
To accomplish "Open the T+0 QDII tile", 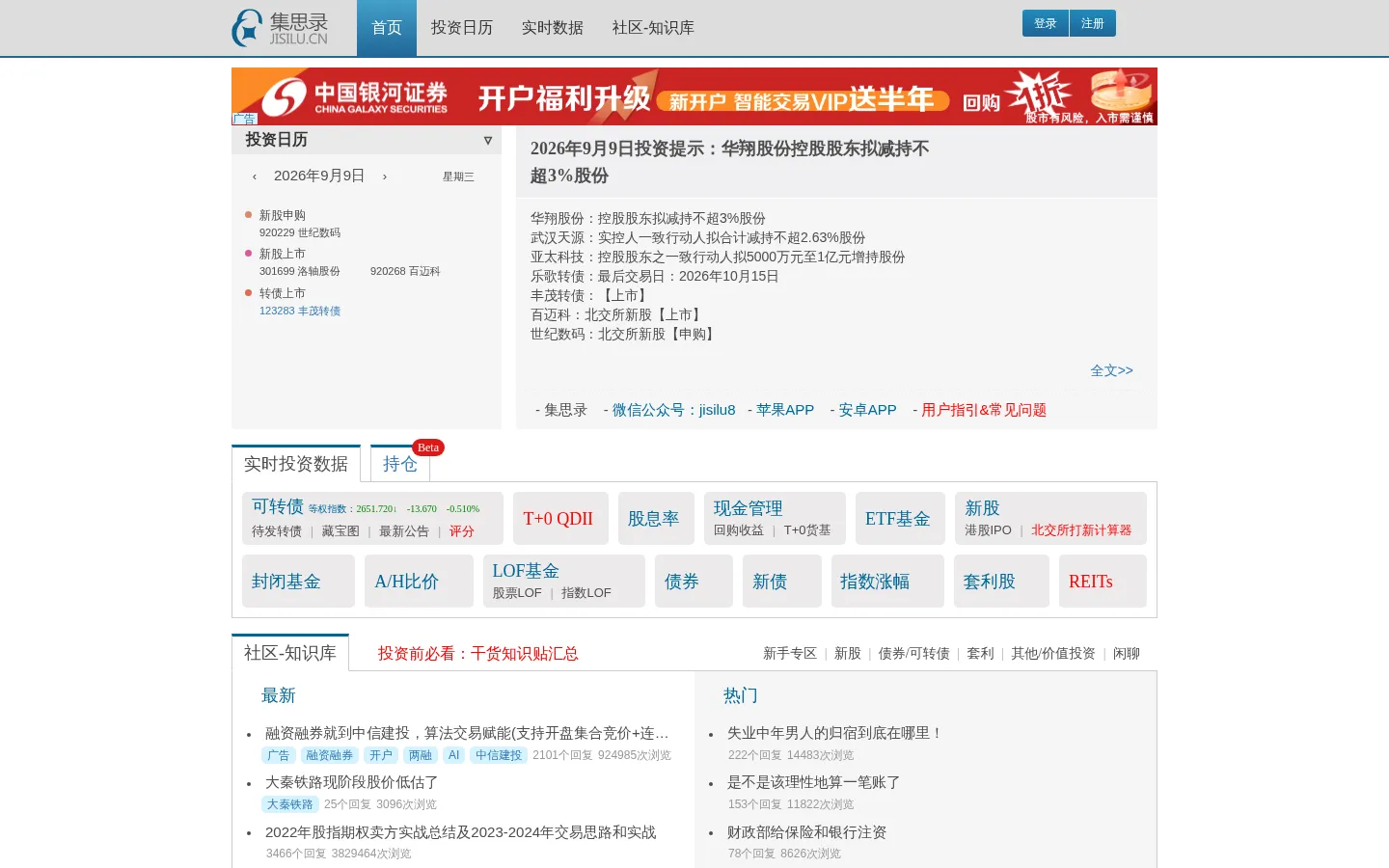I will (x=560, y=519).
